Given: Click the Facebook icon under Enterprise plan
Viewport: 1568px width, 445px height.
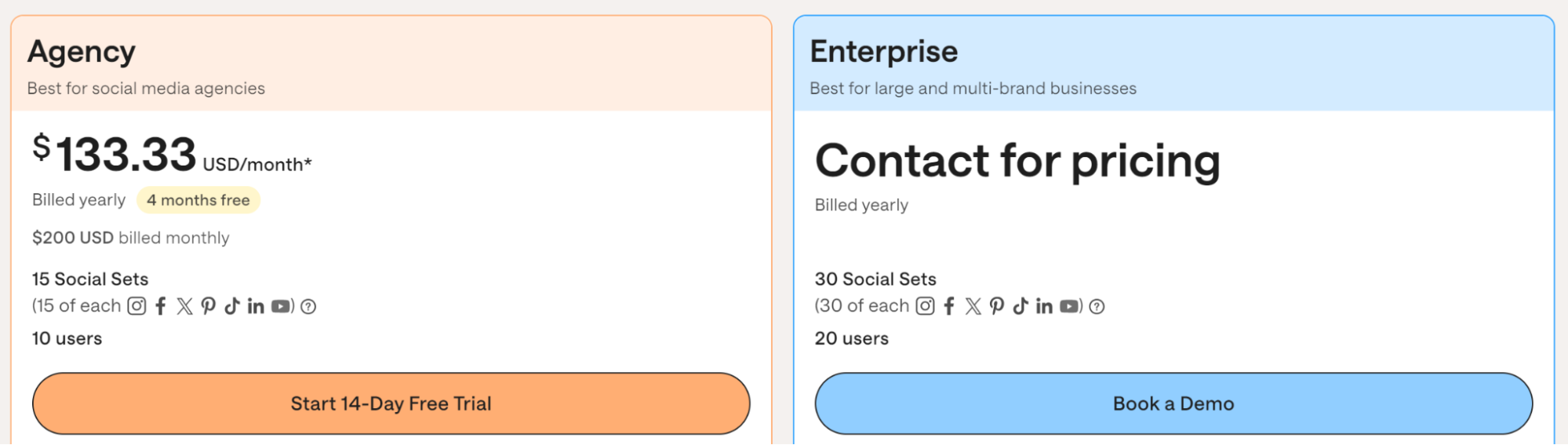Looking at the screenshot, I should click(x=949, y=306).
